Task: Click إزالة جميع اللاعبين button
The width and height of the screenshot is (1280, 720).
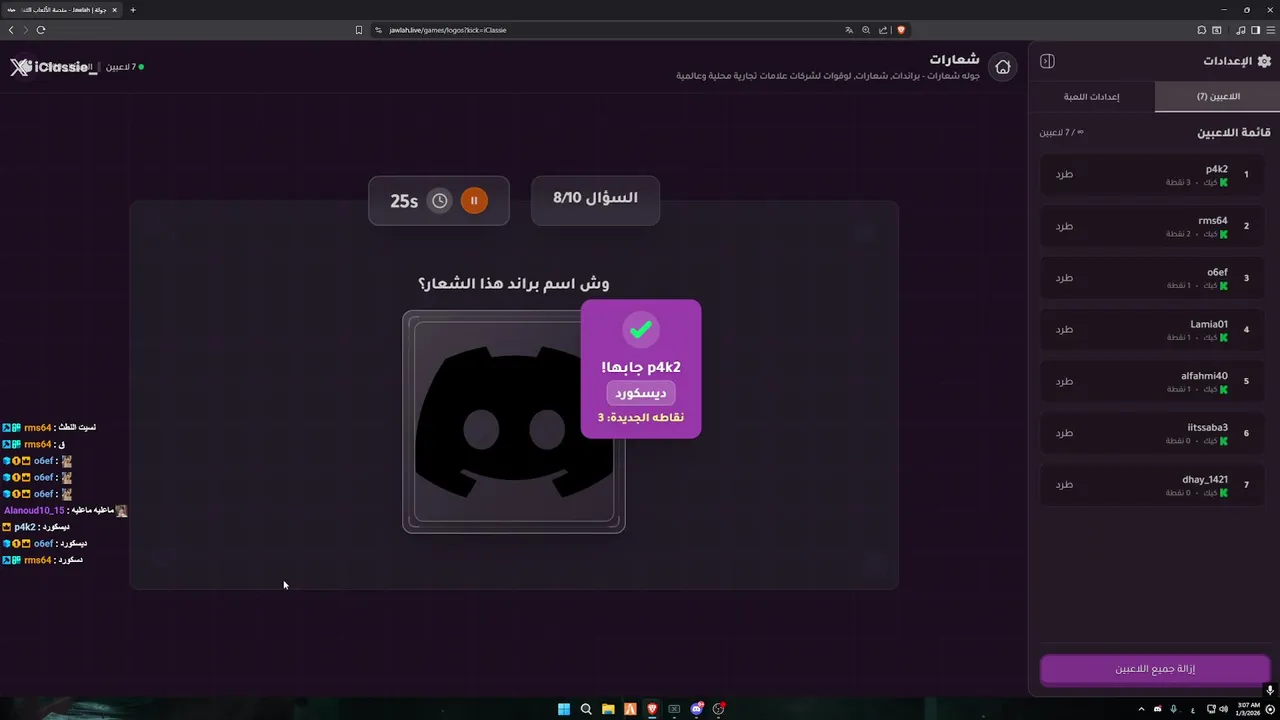Action: (1155, 669)
